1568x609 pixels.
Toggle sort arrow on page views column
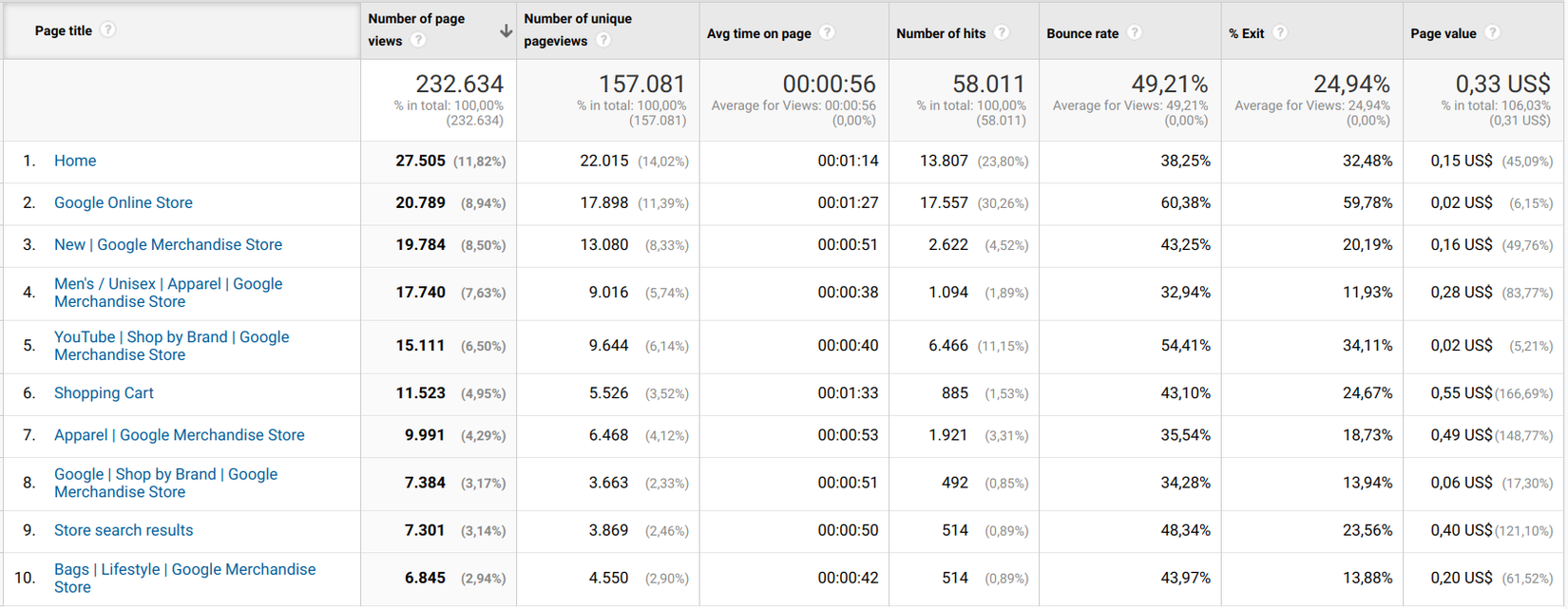(506, 31)
